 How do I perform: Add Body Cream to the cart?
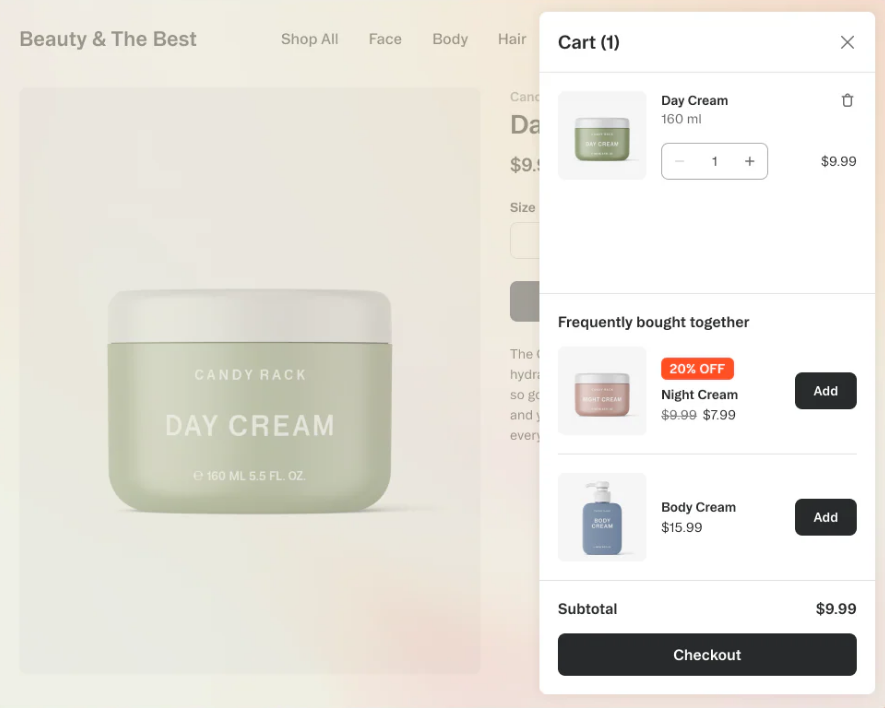point(826,517)
